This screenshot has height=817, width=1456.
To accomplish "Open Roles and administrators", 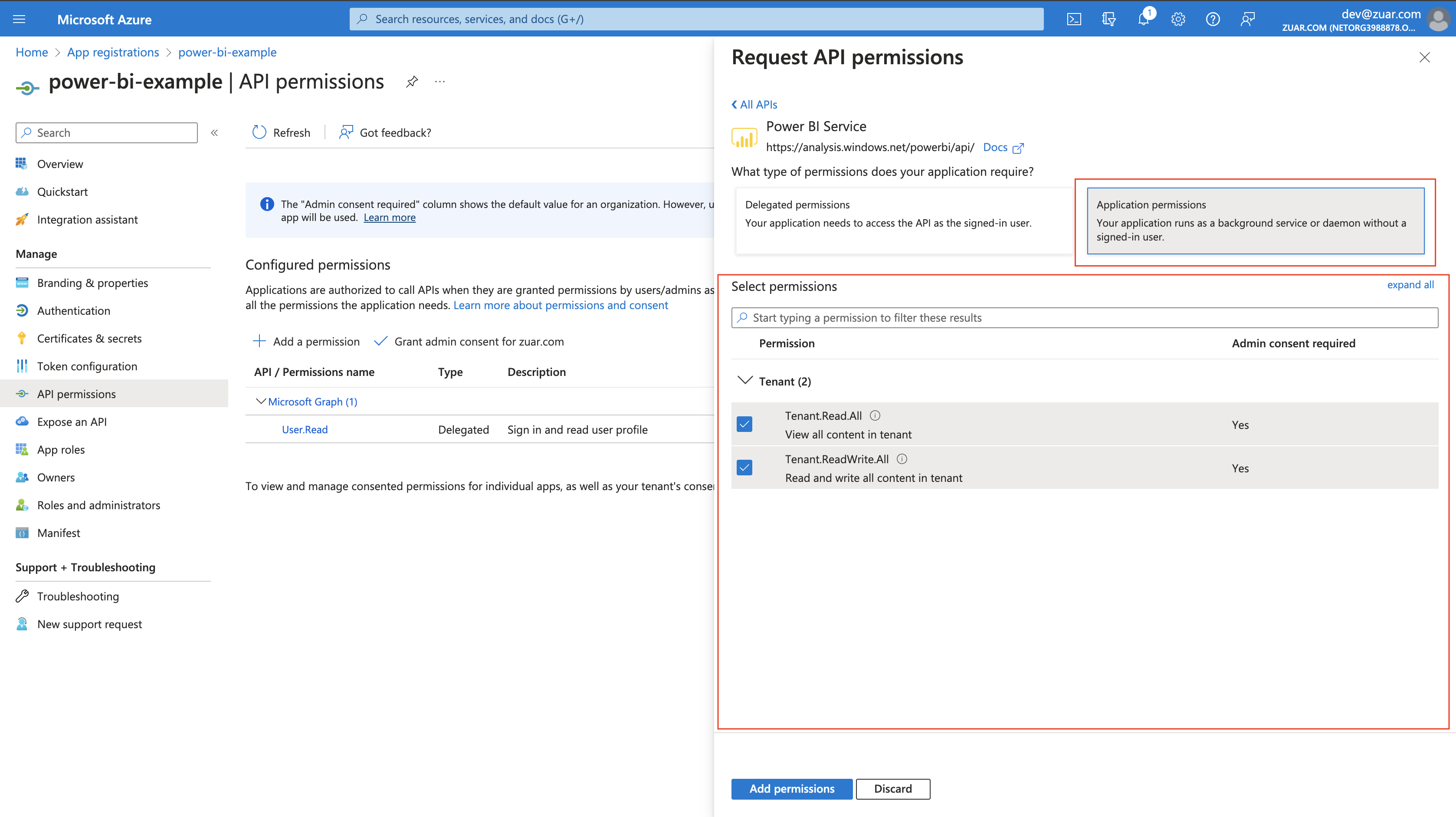I will click(99, 505).
